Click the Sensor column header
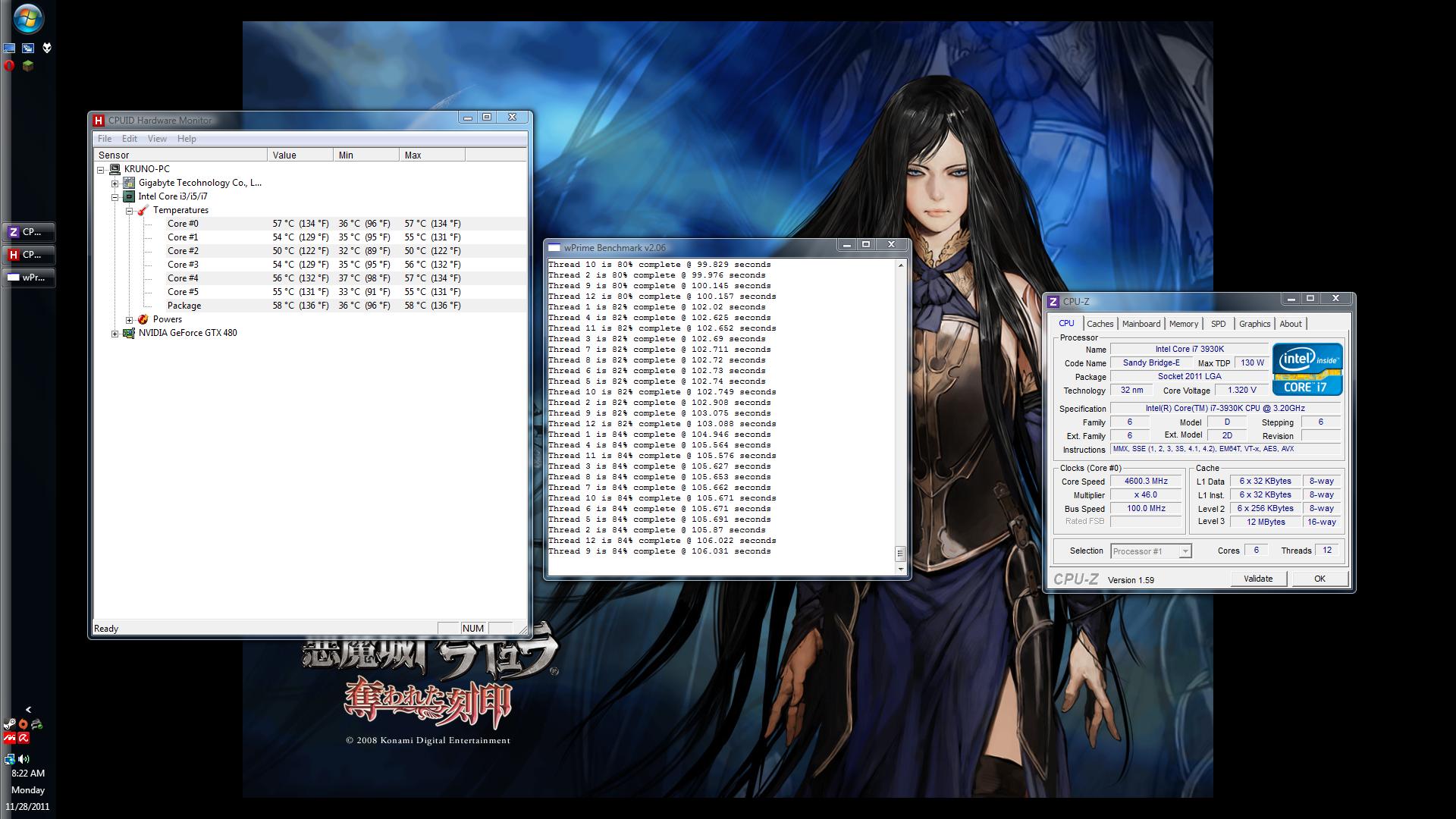 point(180,155)
